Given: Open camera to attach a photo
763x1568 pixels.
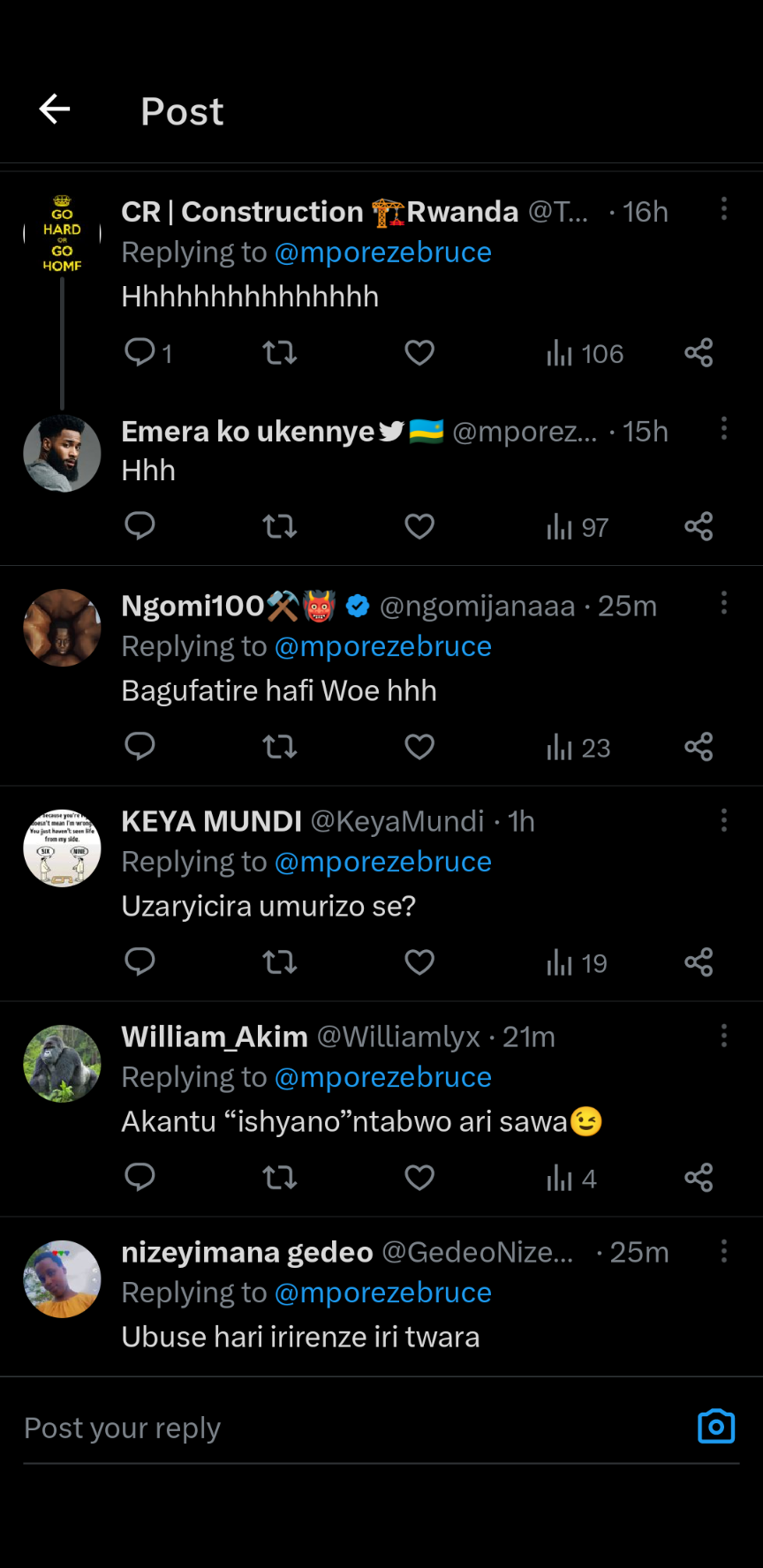Looking at the screenshot, I should click(716, 1427).
